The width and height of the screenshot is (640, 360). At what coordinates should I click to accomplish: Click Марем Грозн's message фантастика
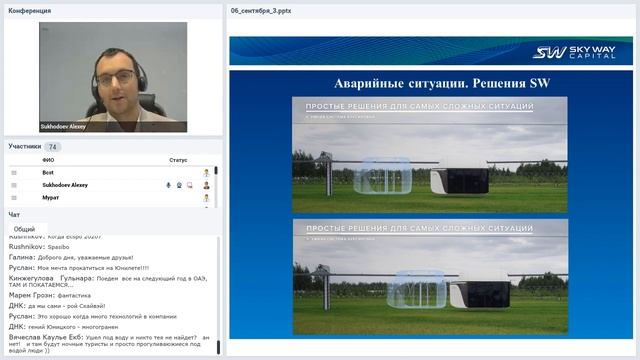pyautogui.click(x=50, y=295)
